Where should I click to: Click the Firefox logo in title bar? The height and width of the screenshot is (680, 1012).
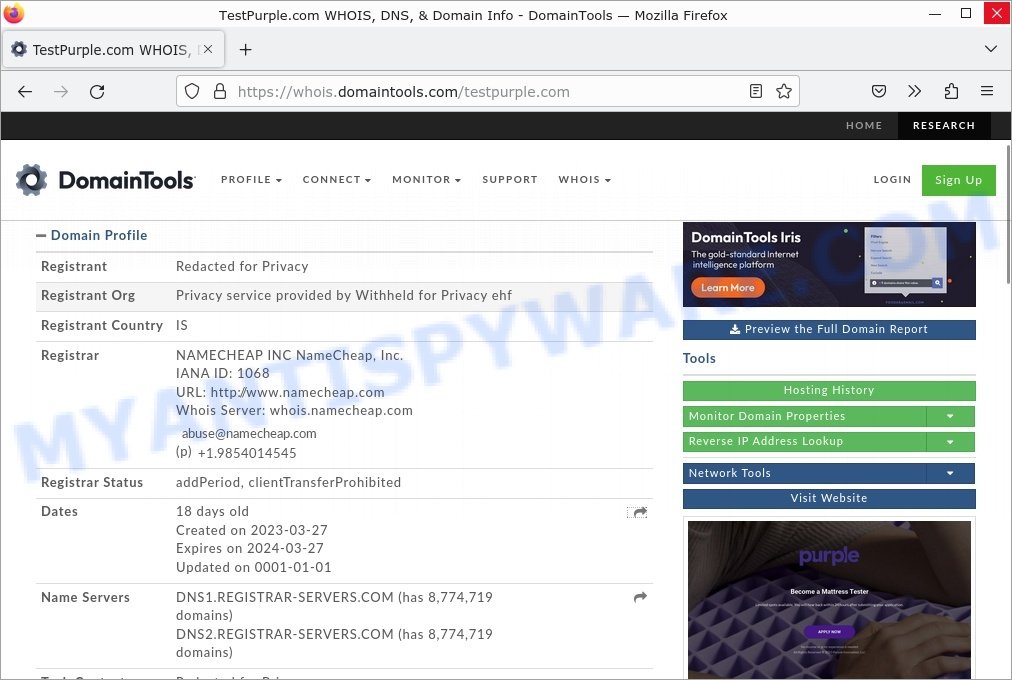[14, 14]
